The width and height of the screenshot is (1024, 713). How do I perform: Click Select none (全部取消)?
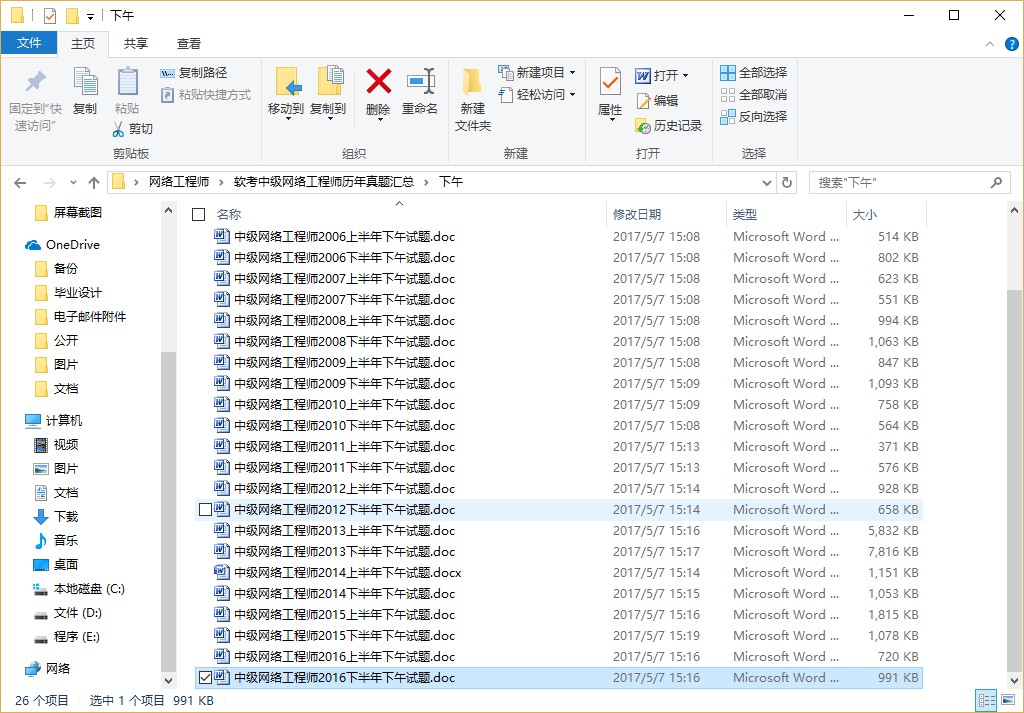[x=754, y=95]
